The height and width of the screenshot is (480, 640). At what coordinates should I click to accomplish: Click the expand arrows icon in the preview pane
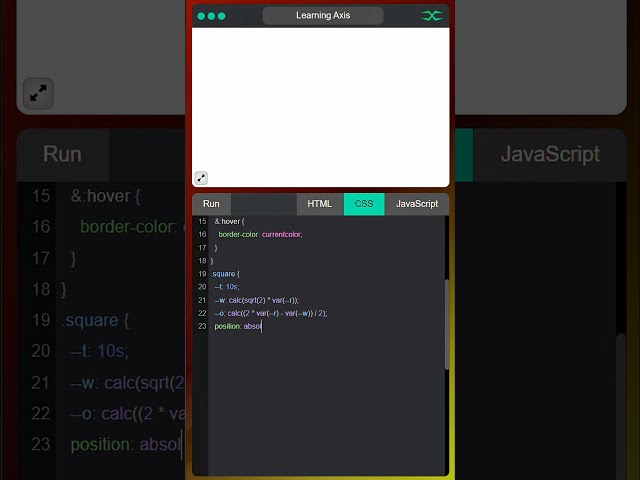tap(201, 178)
